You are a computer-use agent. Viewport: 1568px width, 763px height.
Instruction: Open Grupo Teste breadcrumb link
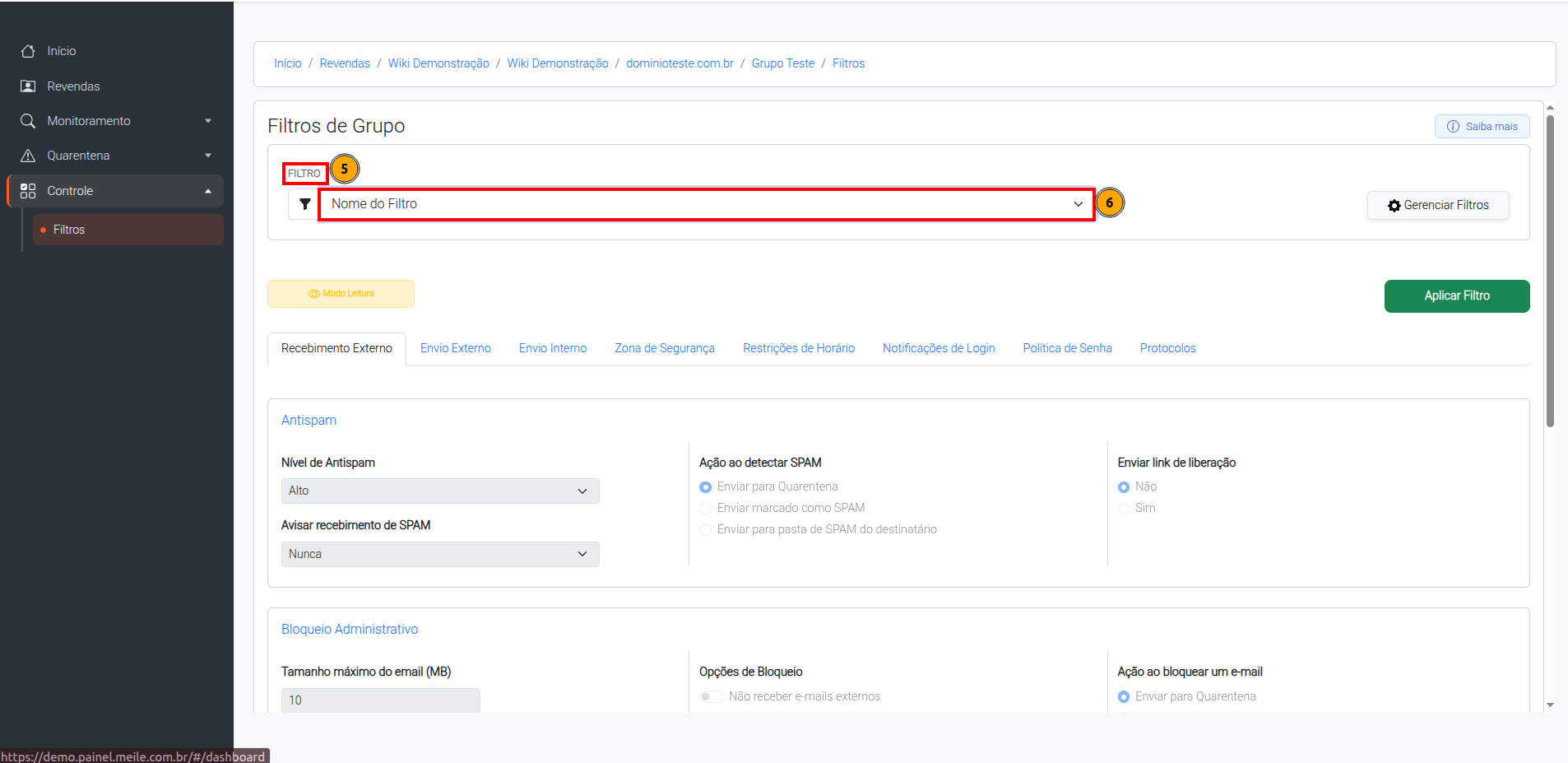(x=783, y=63)
